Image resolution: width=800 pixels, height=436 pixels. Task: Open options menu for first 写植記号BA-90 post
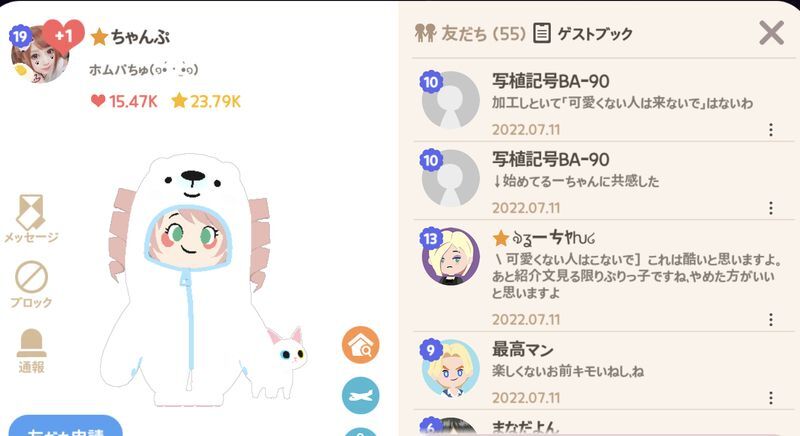click(x=771, y=130)
